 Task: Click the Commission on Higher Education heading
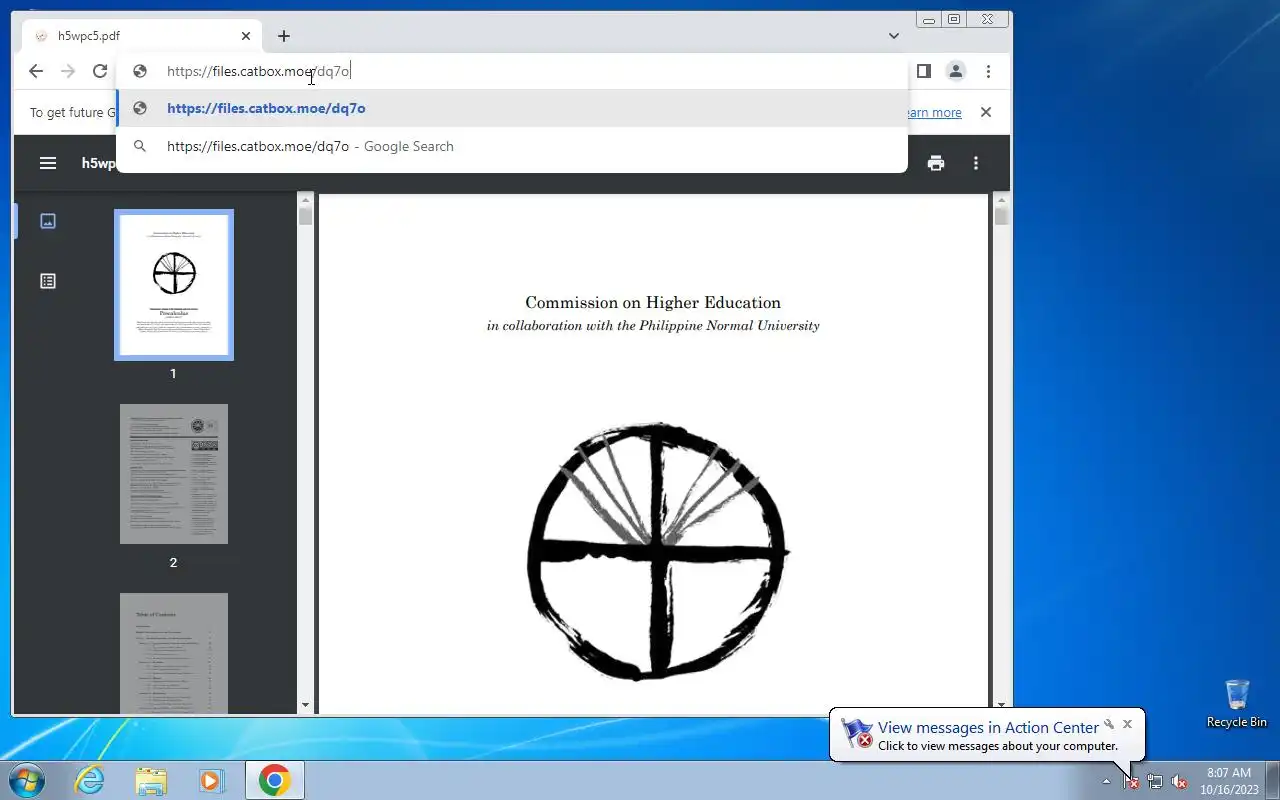[x=653, y=302]
